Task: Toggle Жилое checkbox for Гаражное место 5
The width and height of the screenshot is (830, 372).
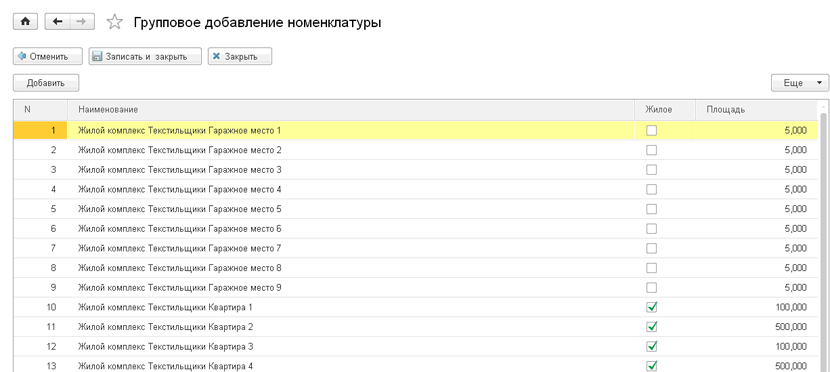Action: pyautogui.click(x=652, y=209)
